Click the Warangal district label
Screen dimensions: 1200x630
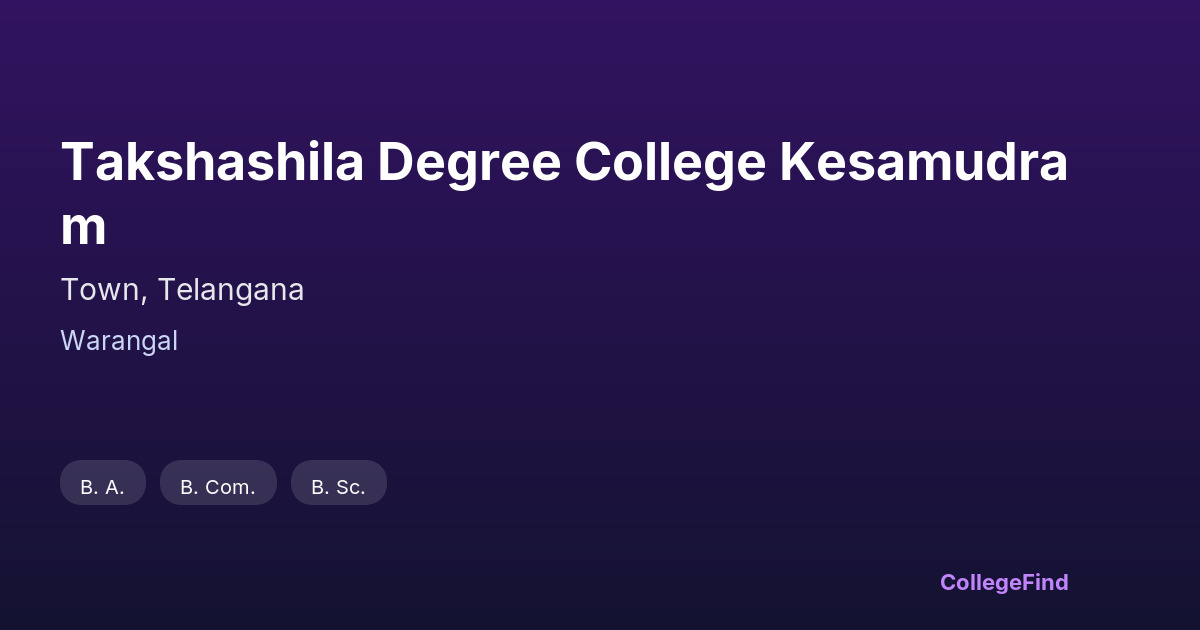coord(119,341)
